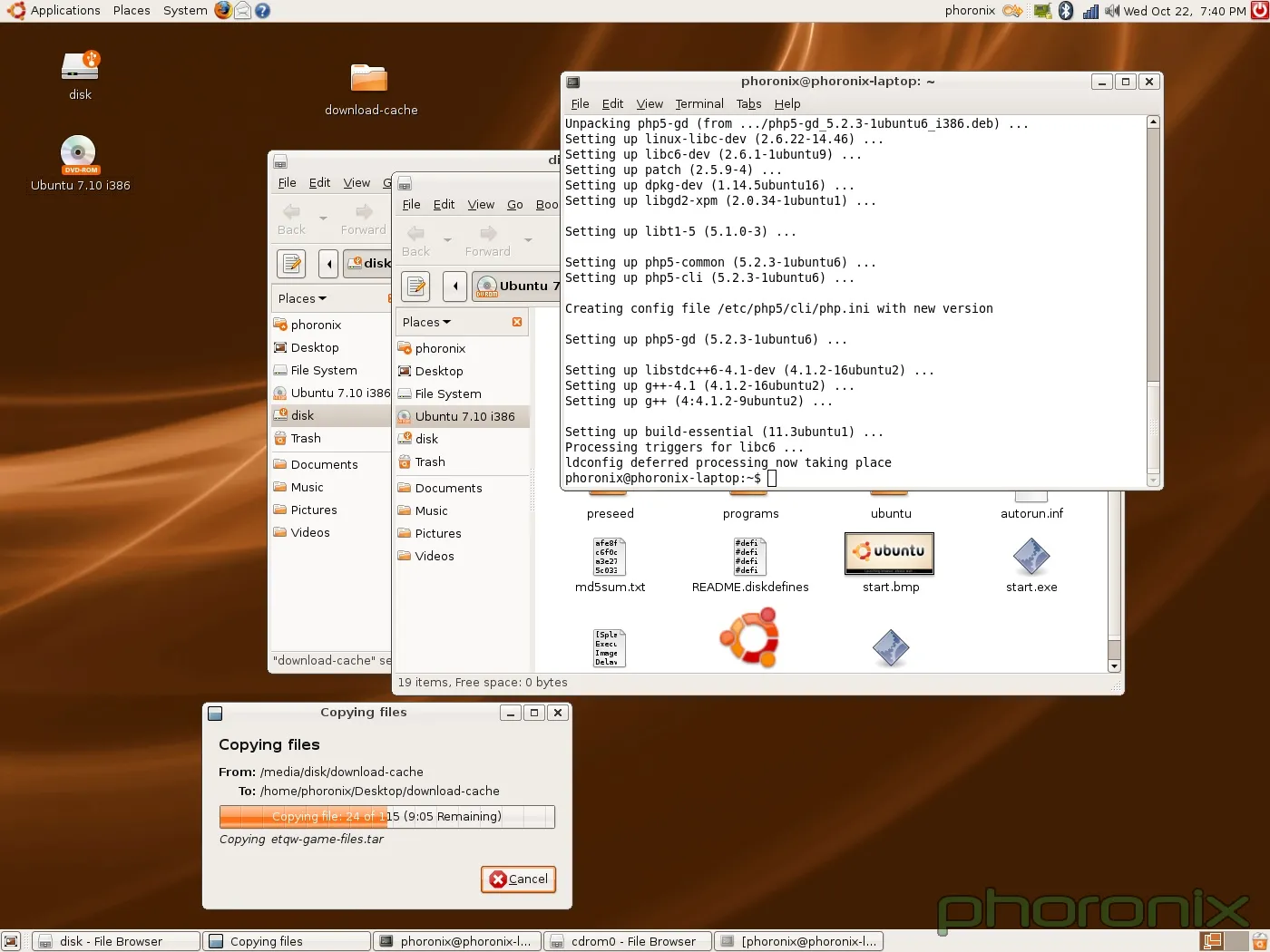Open start.bmp thumbnail
The width and height of the screenshot is (1270, 952).
890,554
